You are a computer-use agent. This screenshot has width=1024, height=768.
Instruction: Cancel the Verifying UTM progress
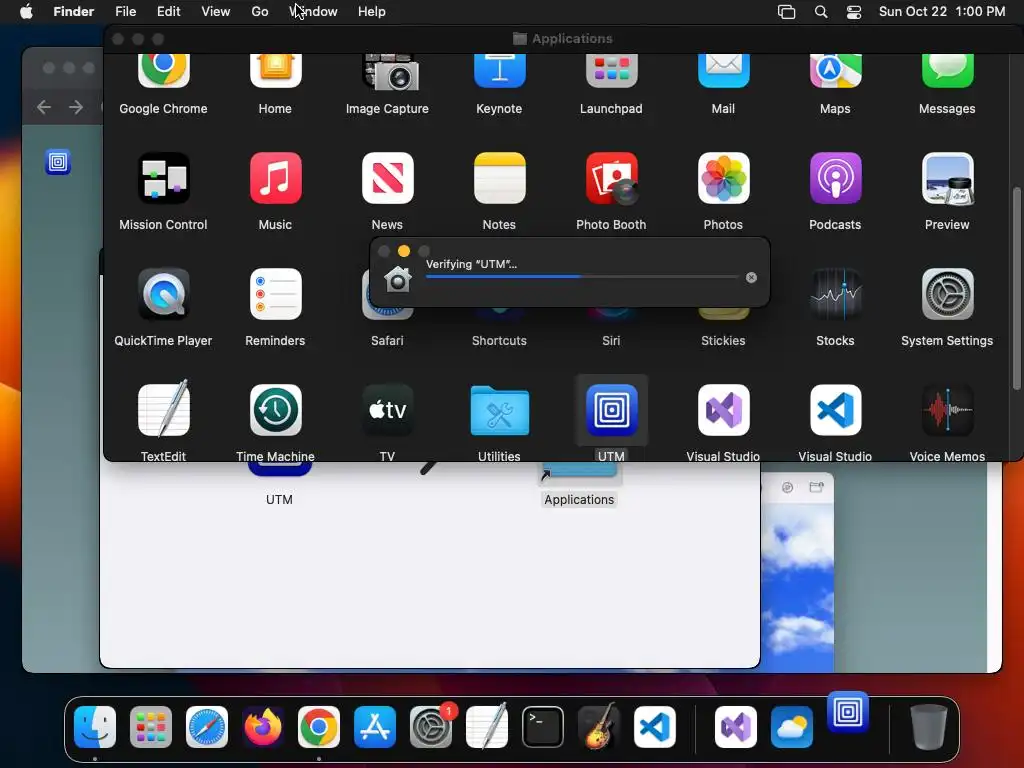[751, 278]
